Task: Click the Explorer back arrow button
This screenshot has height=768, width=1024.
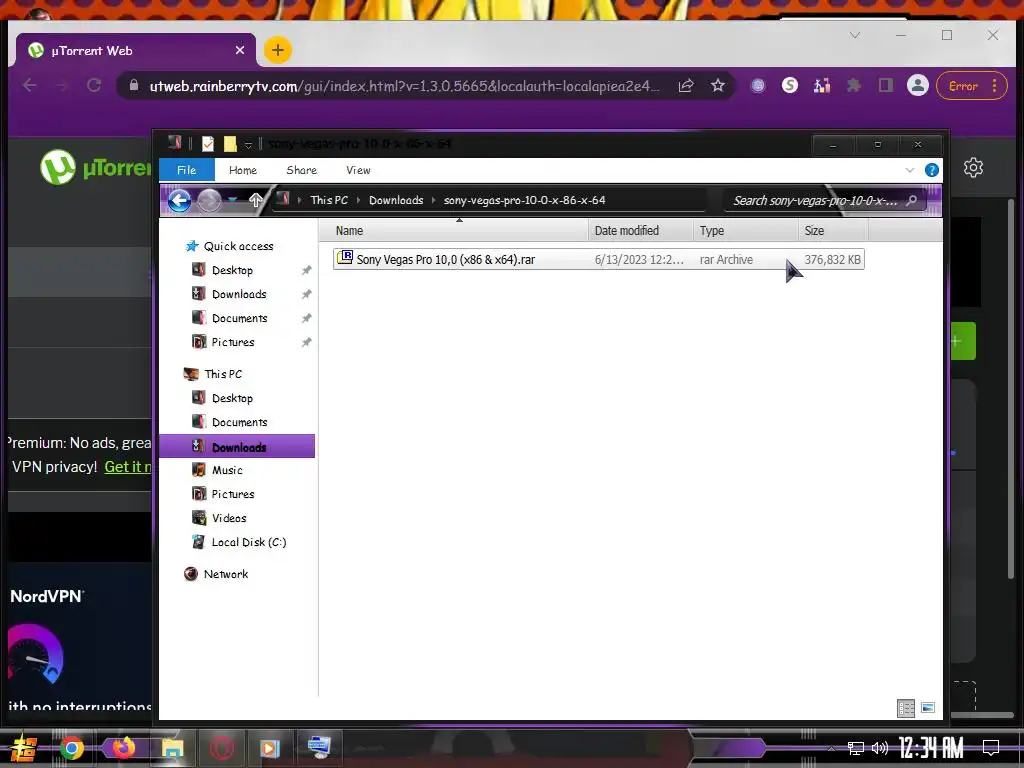Action: (180, 200)
